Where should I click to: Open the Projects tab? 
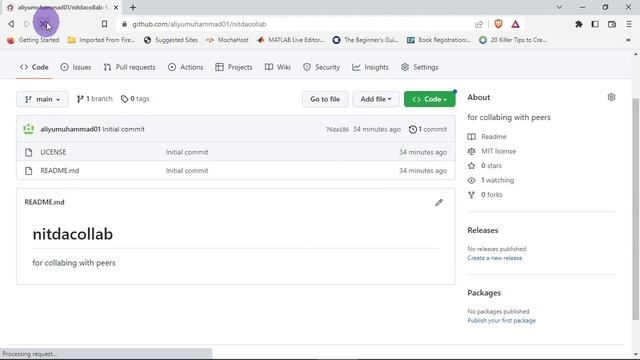click(234, 67)
